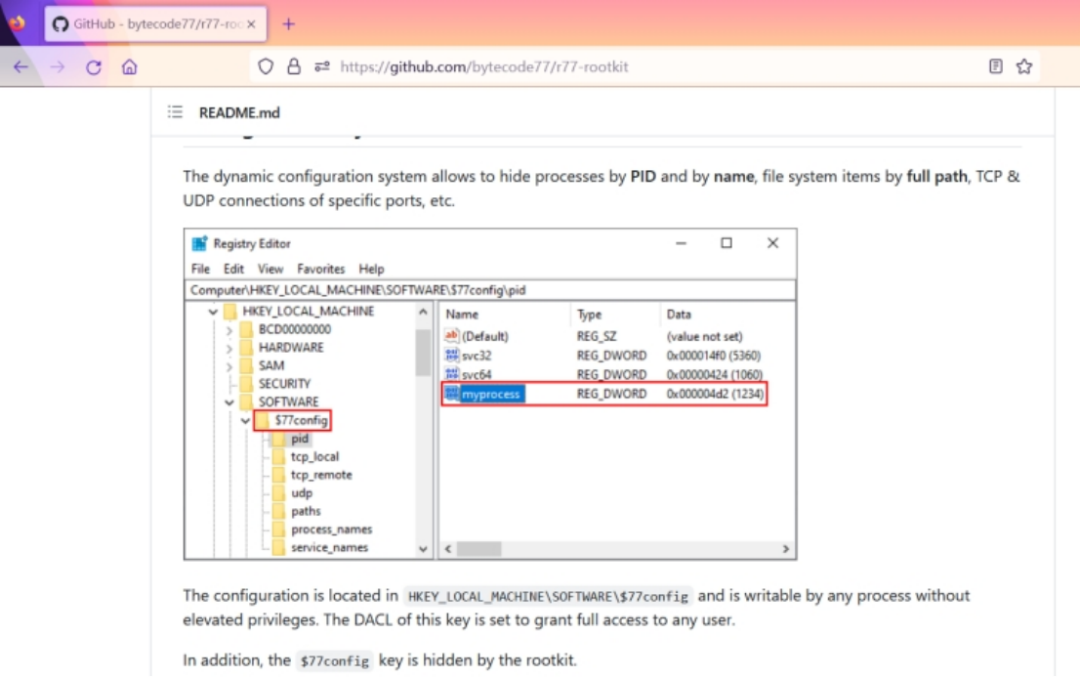Click the tree pane scroll-down arrow
The height and width of the screenshot is (677, 1080).
(x=423, y=549)
